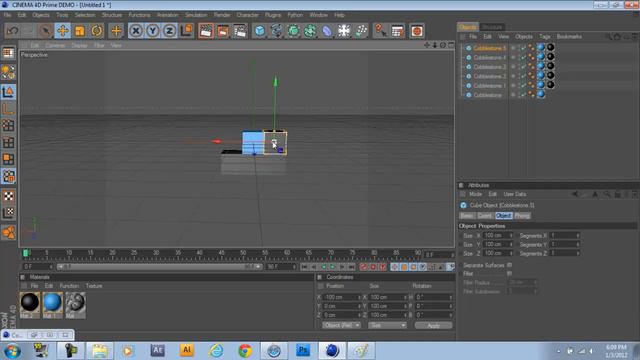Screen dimensions: 640x360
Task: Open the Size dropdown in Coordinates
Action: [387, 325]
